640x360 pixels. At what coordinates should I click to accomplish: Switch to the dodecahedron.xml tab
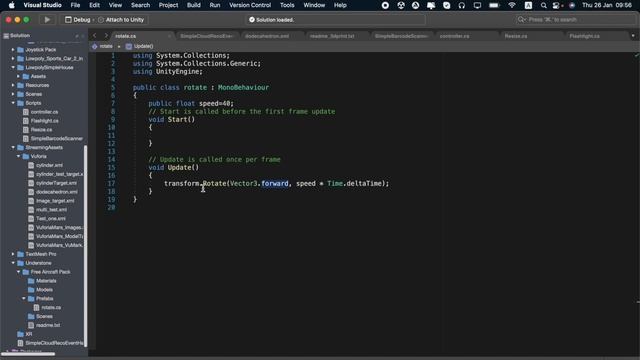pyautogui.click(x=267, y=36)
